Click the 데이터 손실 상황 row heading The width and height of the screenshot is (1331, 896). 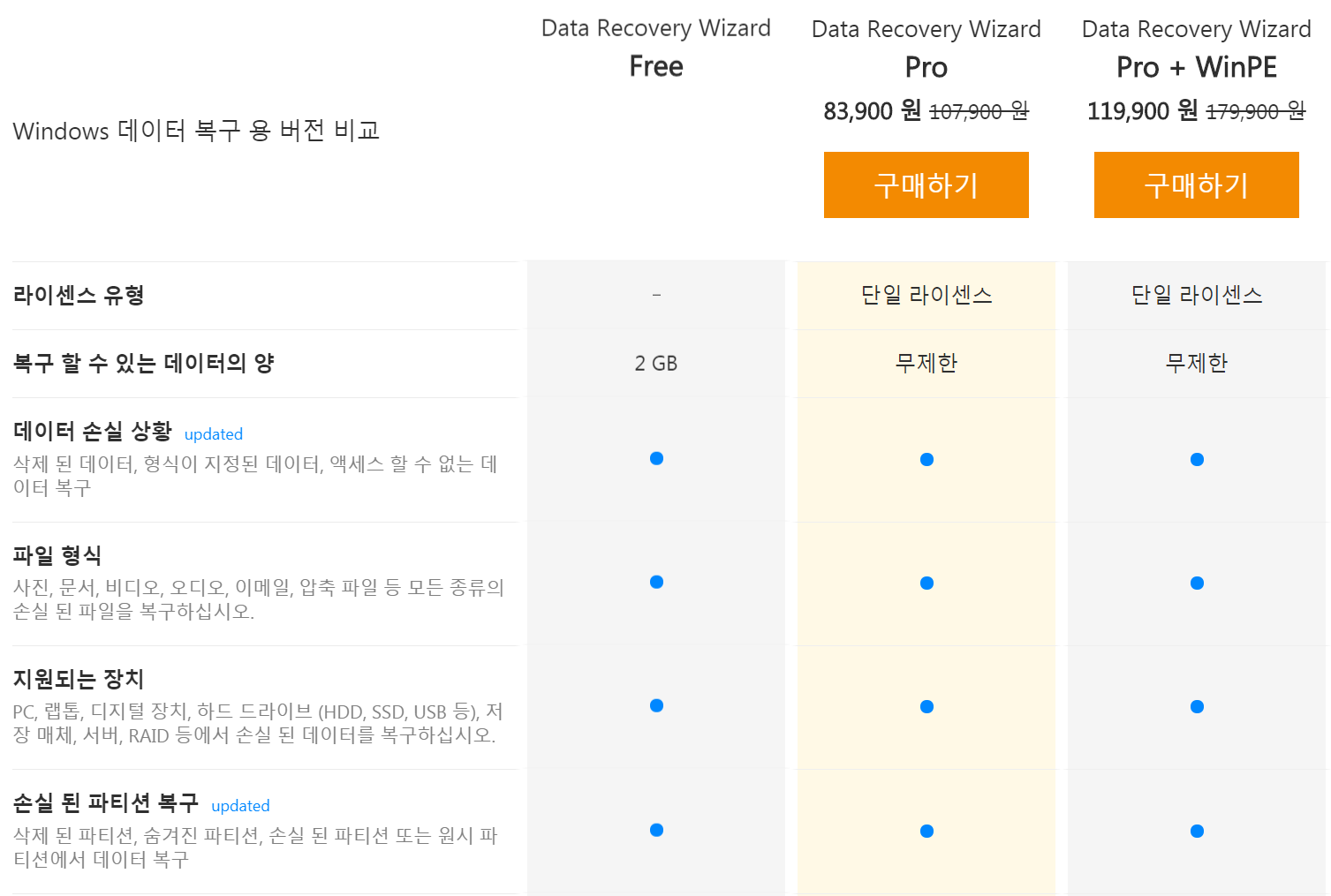[93, 432]
